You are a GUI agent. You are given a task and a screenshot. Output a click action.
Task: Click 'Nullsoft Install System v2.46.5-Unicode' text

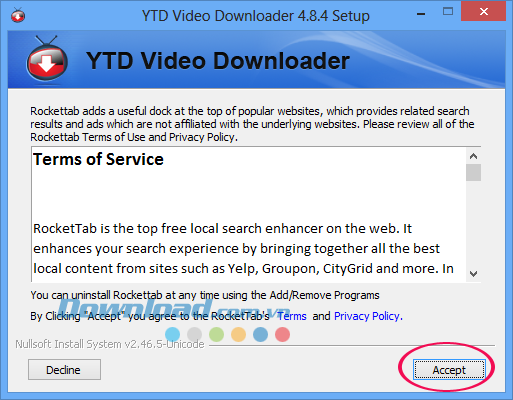(110, 344)
